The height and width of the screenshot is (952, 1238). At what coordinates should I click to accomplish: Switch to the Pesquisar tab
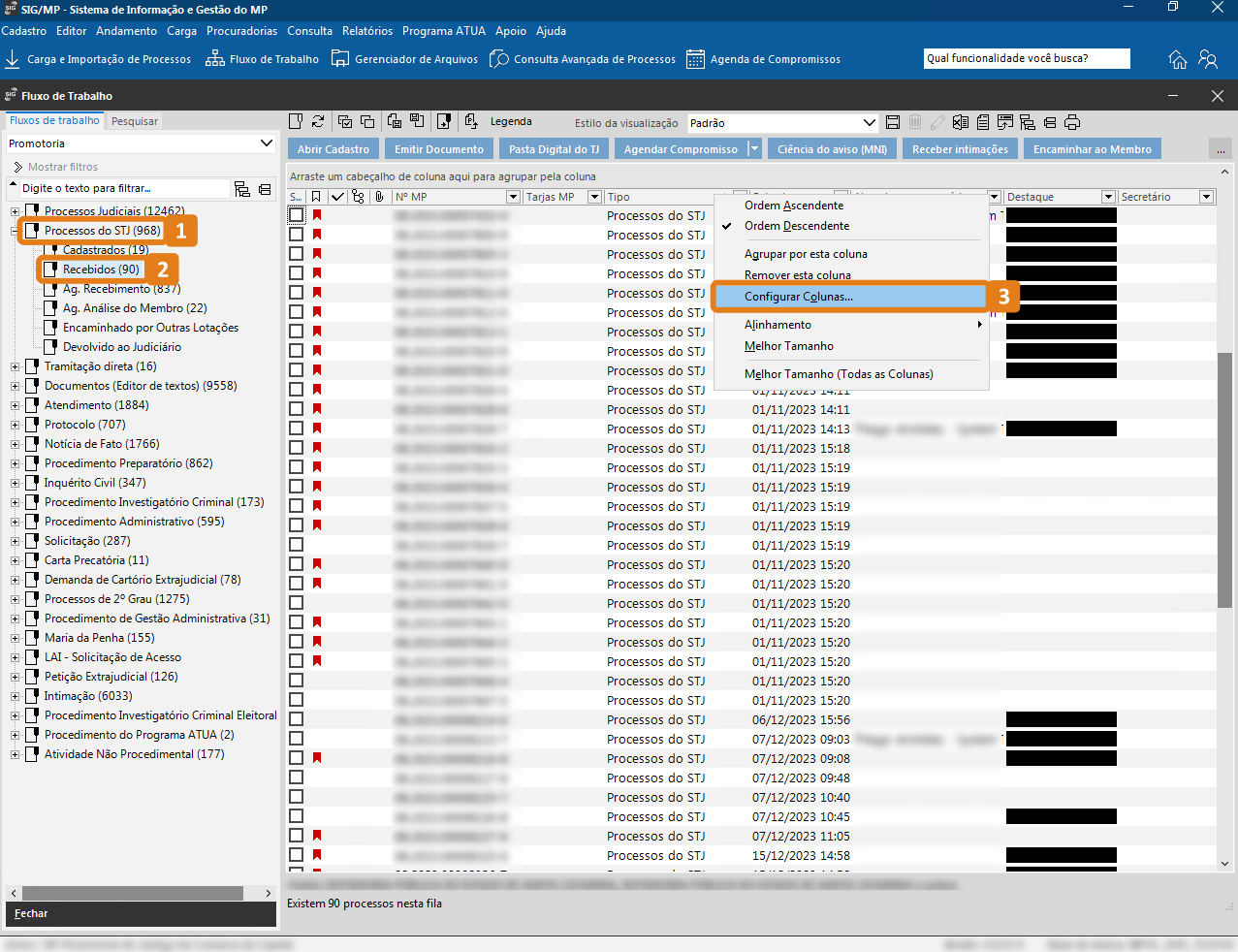coord(134,121)
